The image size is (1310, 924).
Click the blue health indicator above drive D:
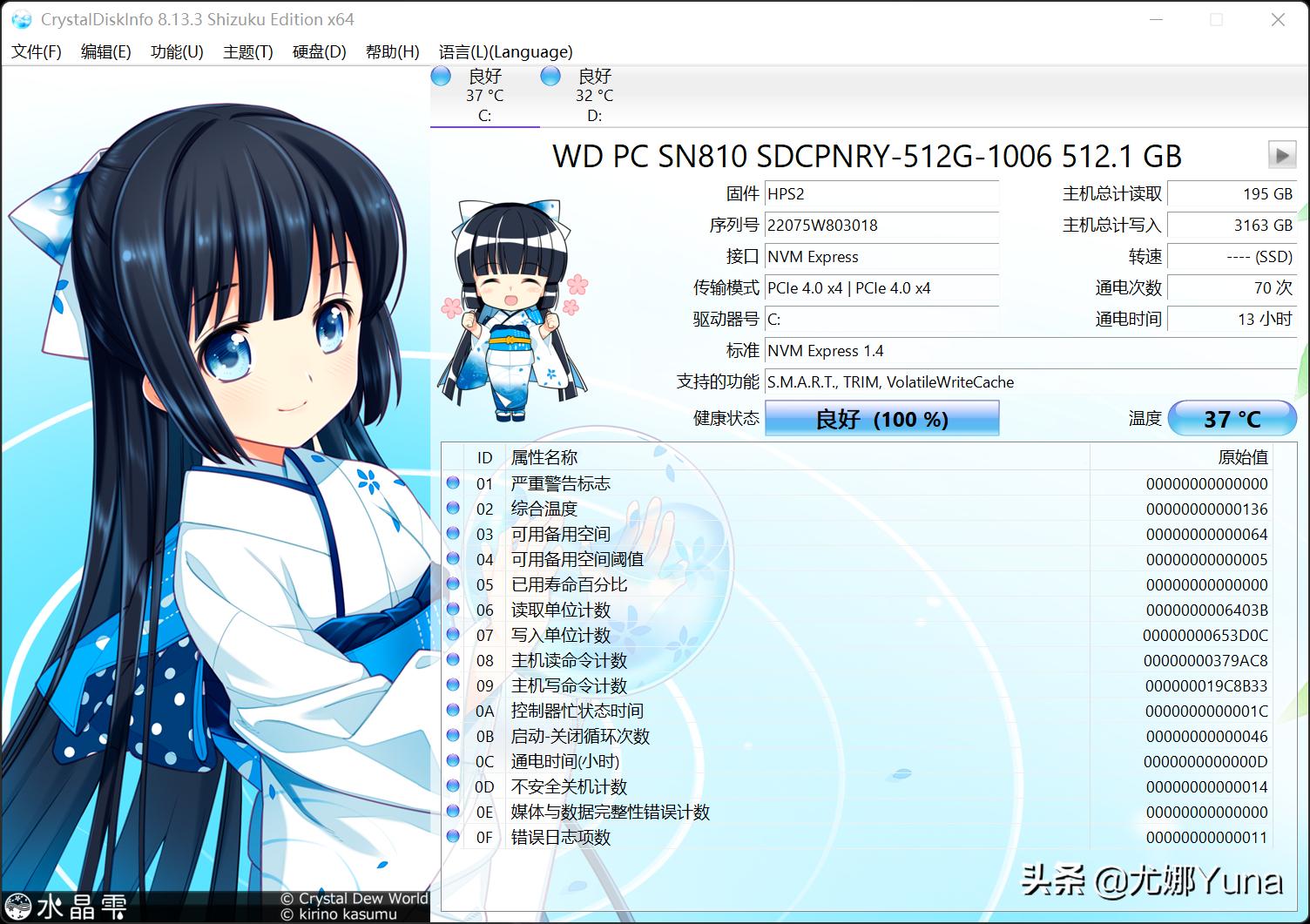tap(550, 76)
